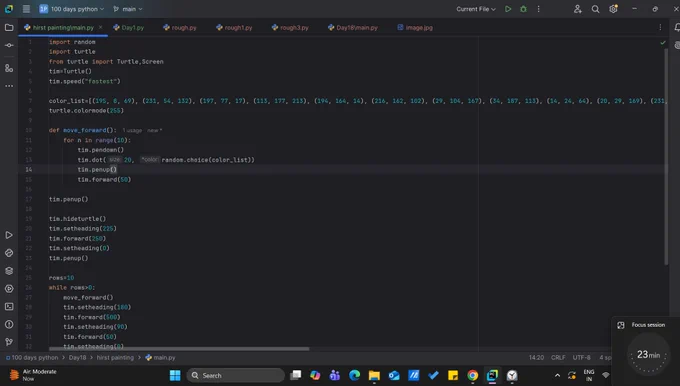Debug the current file
This screenshot has height=386, width=680.
click(523, 9)
